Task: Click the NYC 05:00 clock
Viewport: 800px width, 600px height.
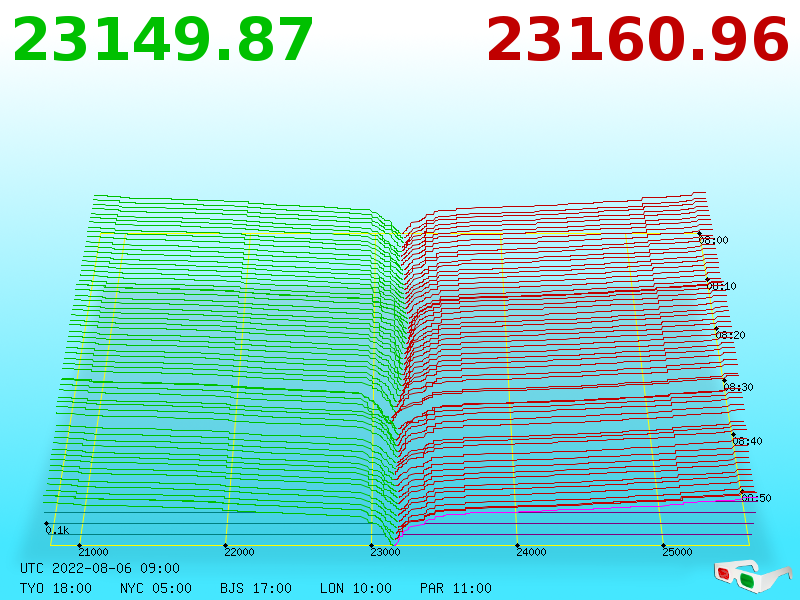Action: (x=156, y=588)
